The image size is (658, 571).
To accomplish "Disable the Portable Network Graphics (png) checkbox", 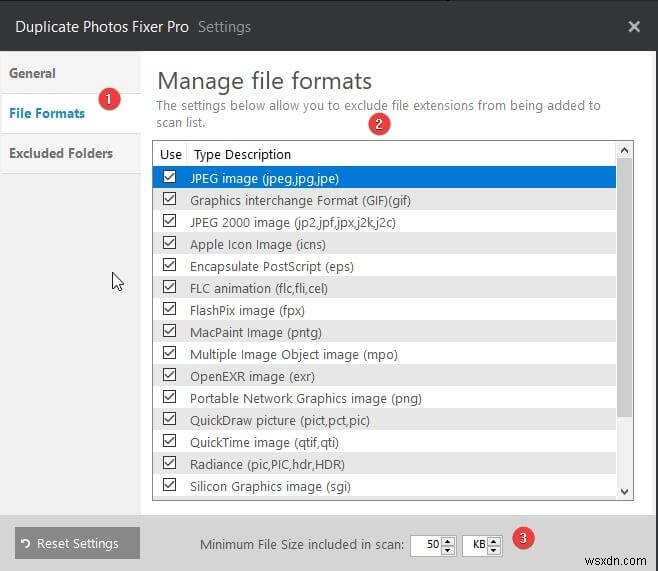I will point(169,398).
